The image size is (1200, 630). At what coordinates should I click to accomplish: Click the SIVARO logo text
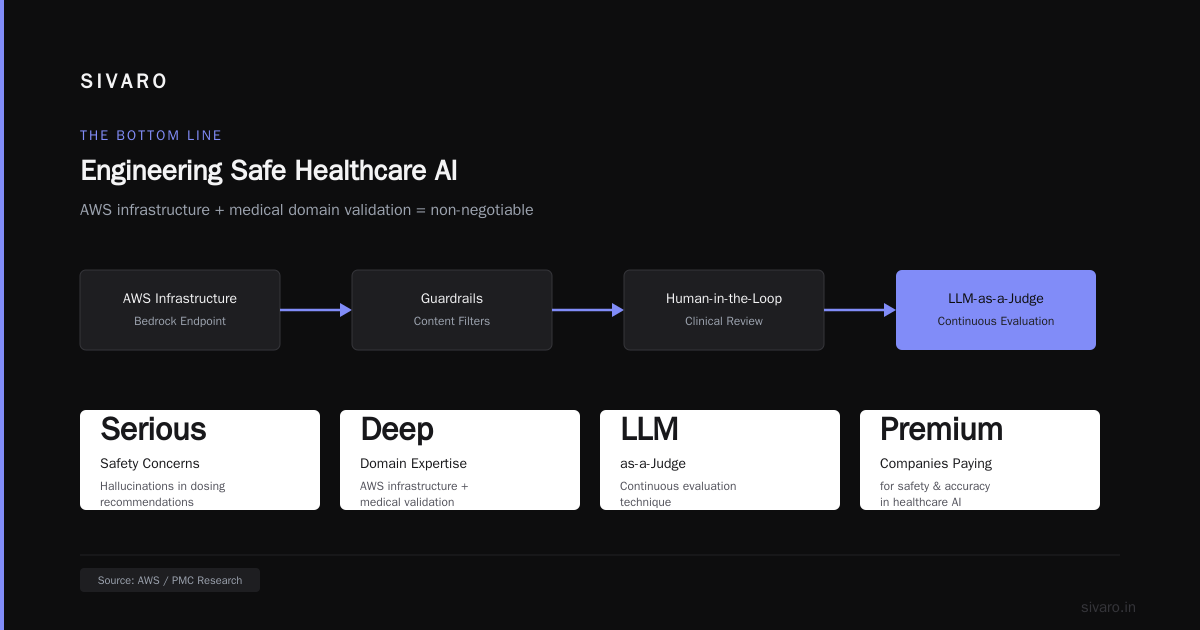tap(124, 82)
